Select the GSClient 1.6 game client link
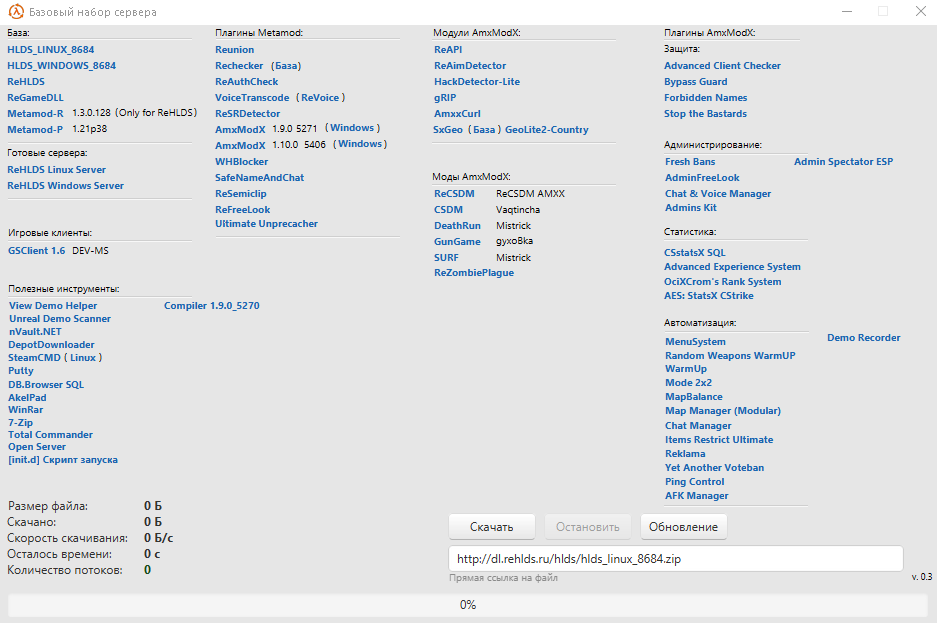This screenshot has width=937, height=623. coord(36,251)
